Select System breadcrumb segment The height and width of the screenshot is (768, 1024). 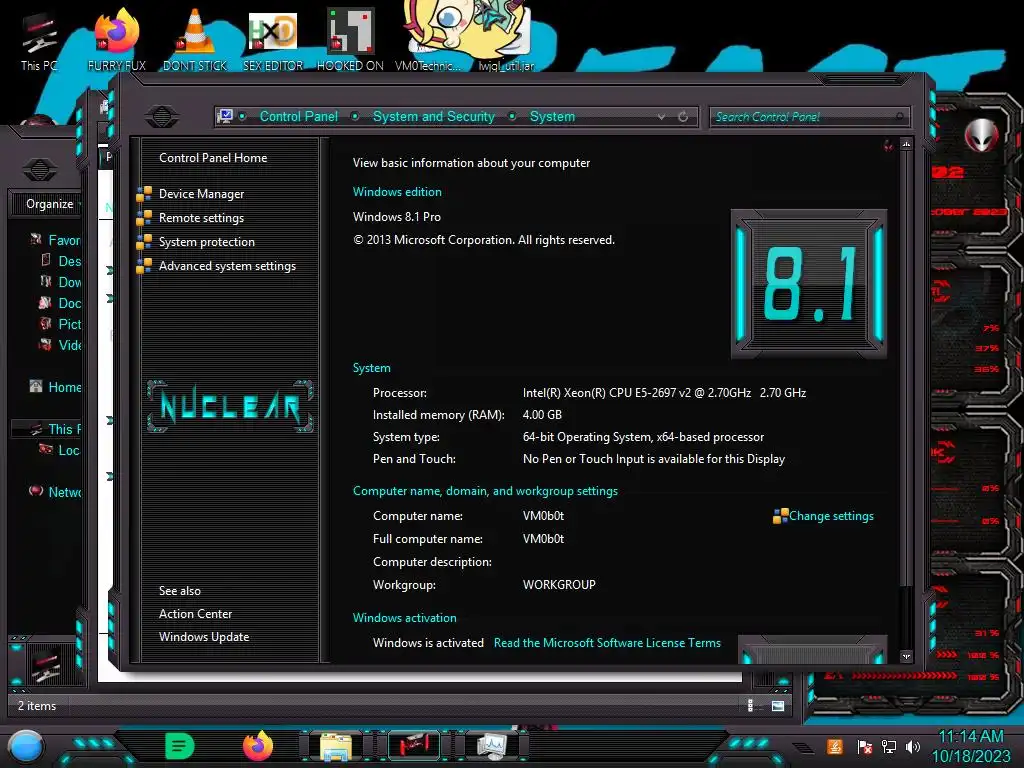pyautogui.click(x=552, y=116)
